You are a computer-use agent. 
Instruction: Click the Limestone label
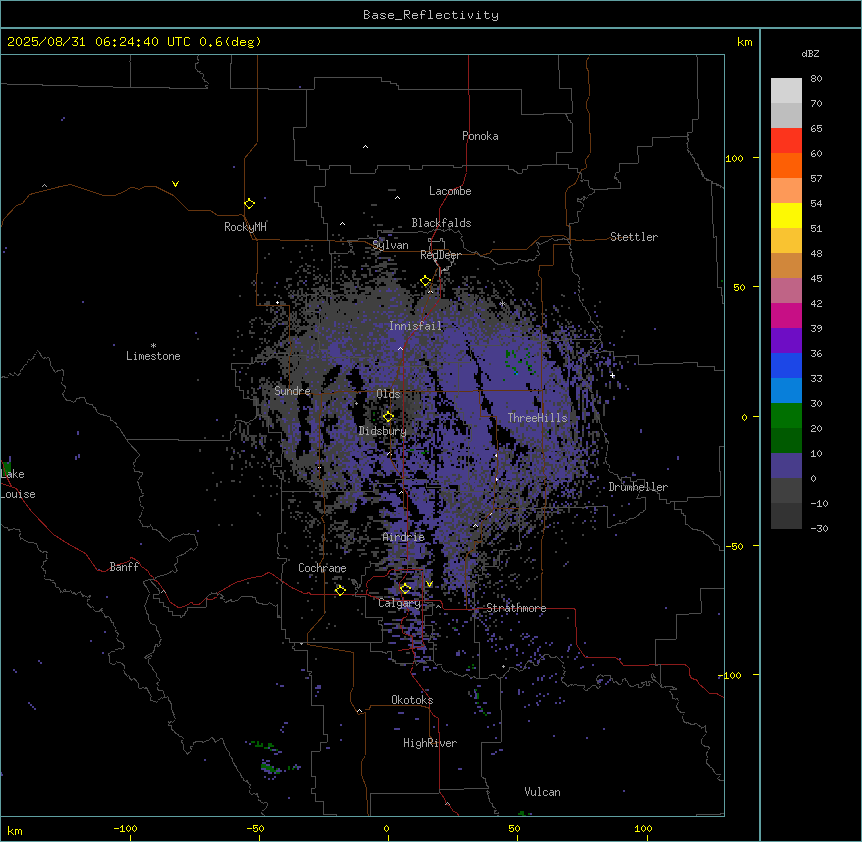pos(153,356)
